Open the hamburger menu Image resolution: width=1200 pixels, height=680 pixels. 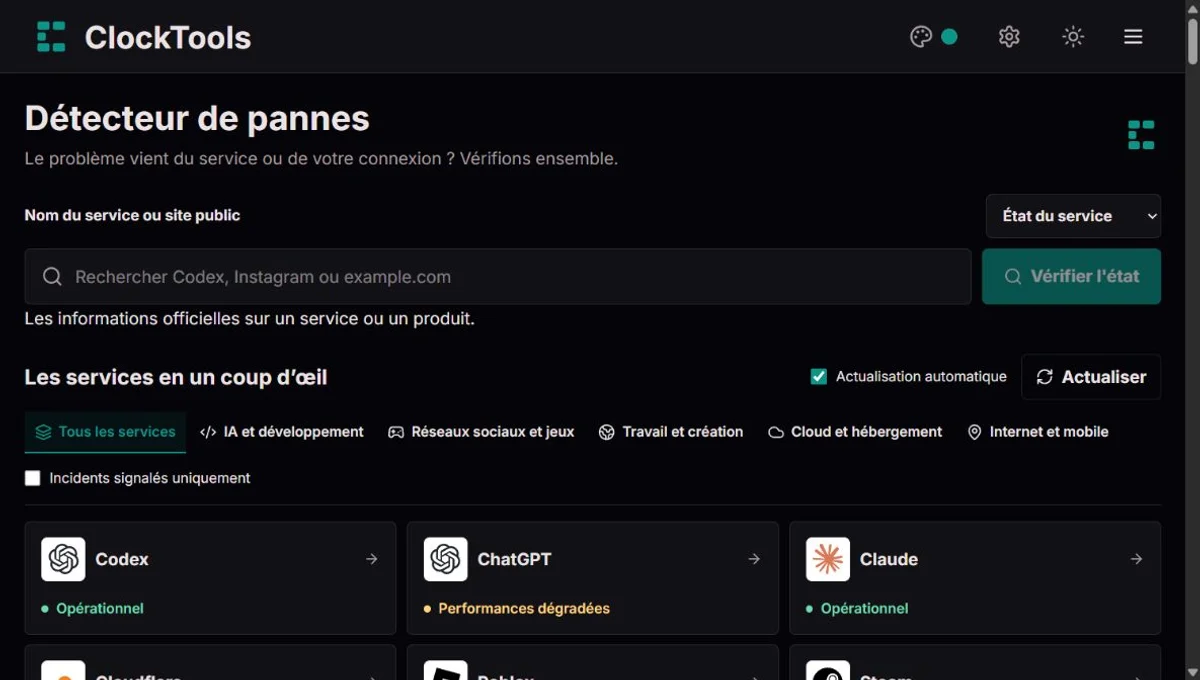[1133, 37]
